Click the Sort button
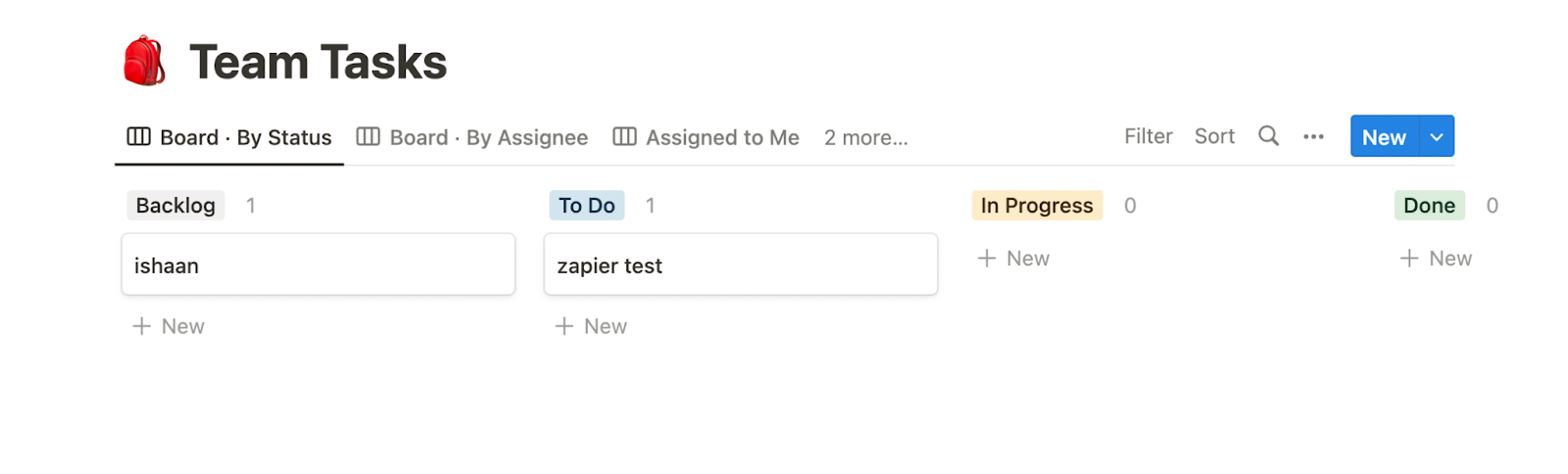The image size is (1568, 474). (1214, 137)
